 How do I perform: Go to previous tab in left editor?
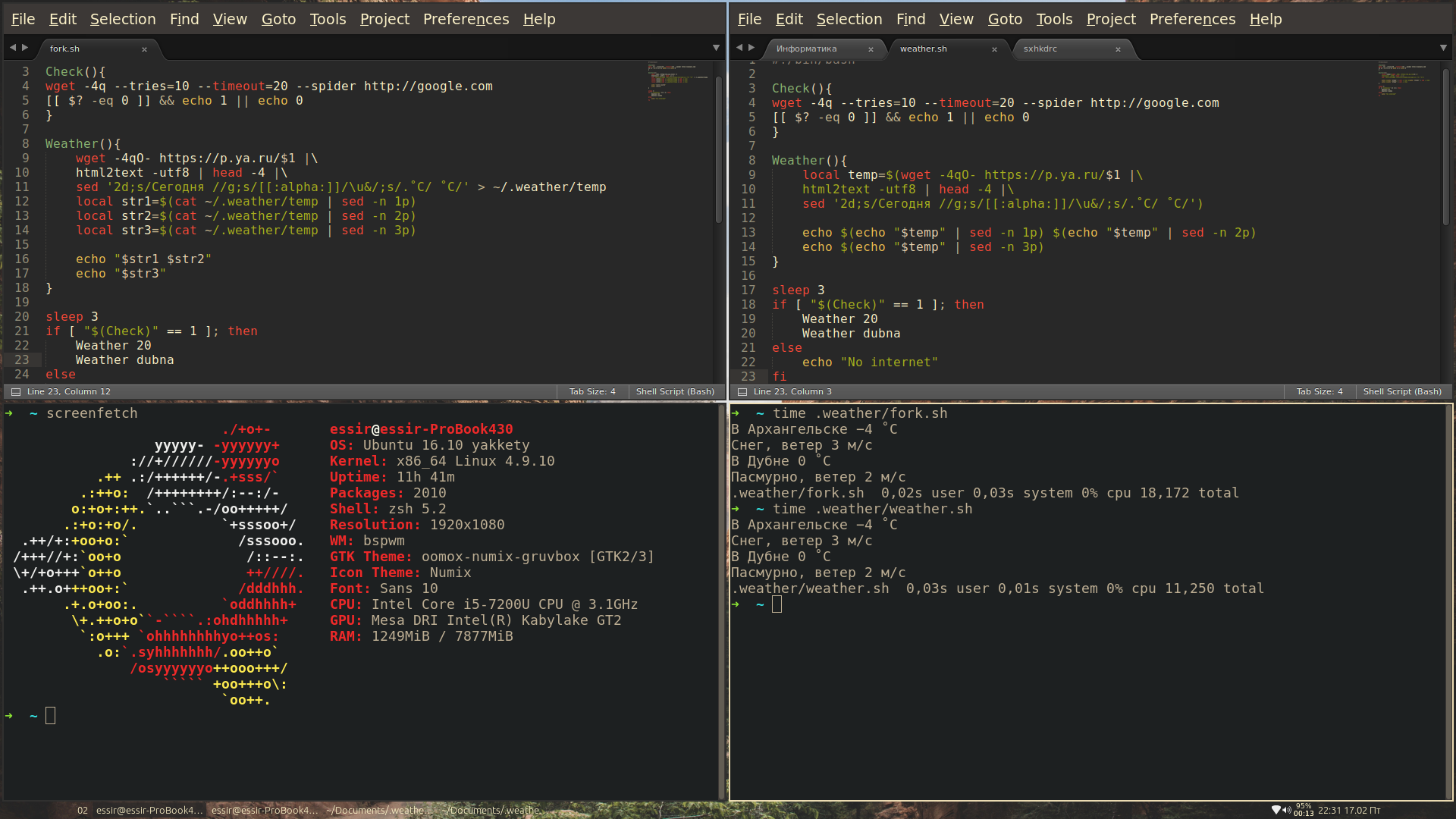pos(12,48)
